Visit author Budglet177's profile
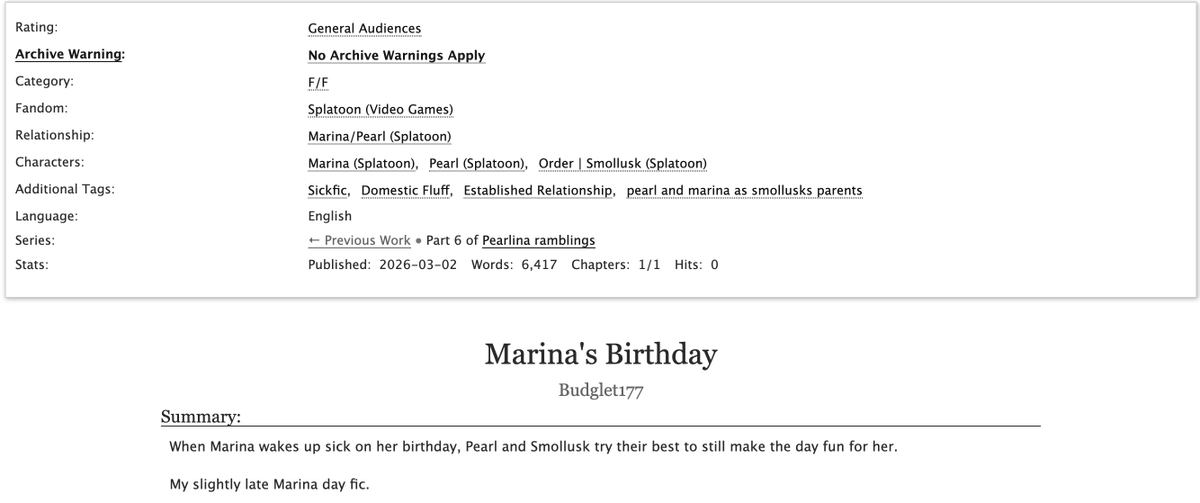This screenshot has width=1200, height=503. pos(600,390)
